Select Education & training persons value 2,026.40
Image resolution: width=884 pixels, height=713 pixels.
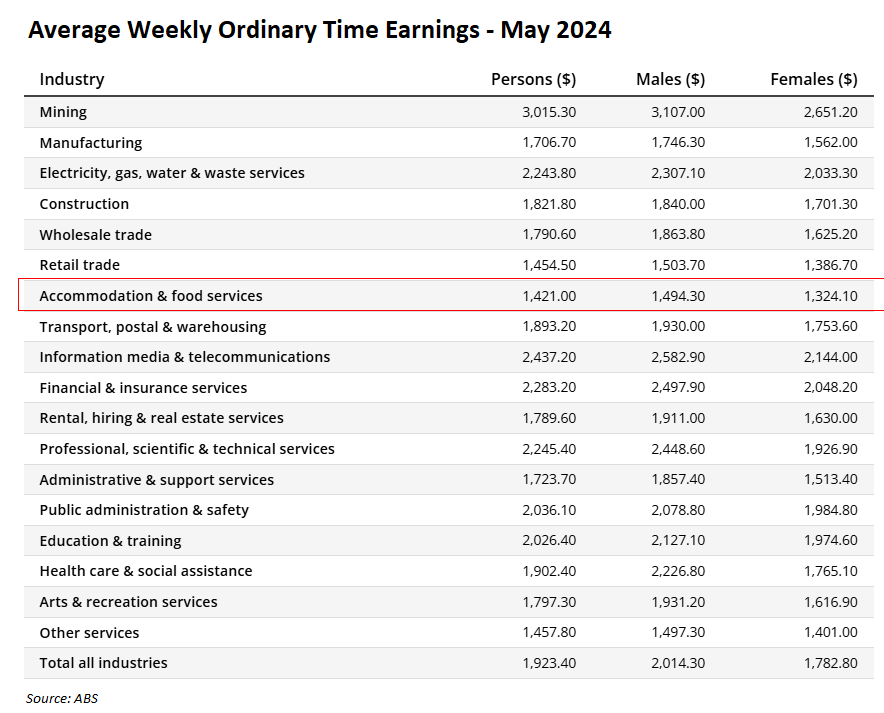[549, 541]
